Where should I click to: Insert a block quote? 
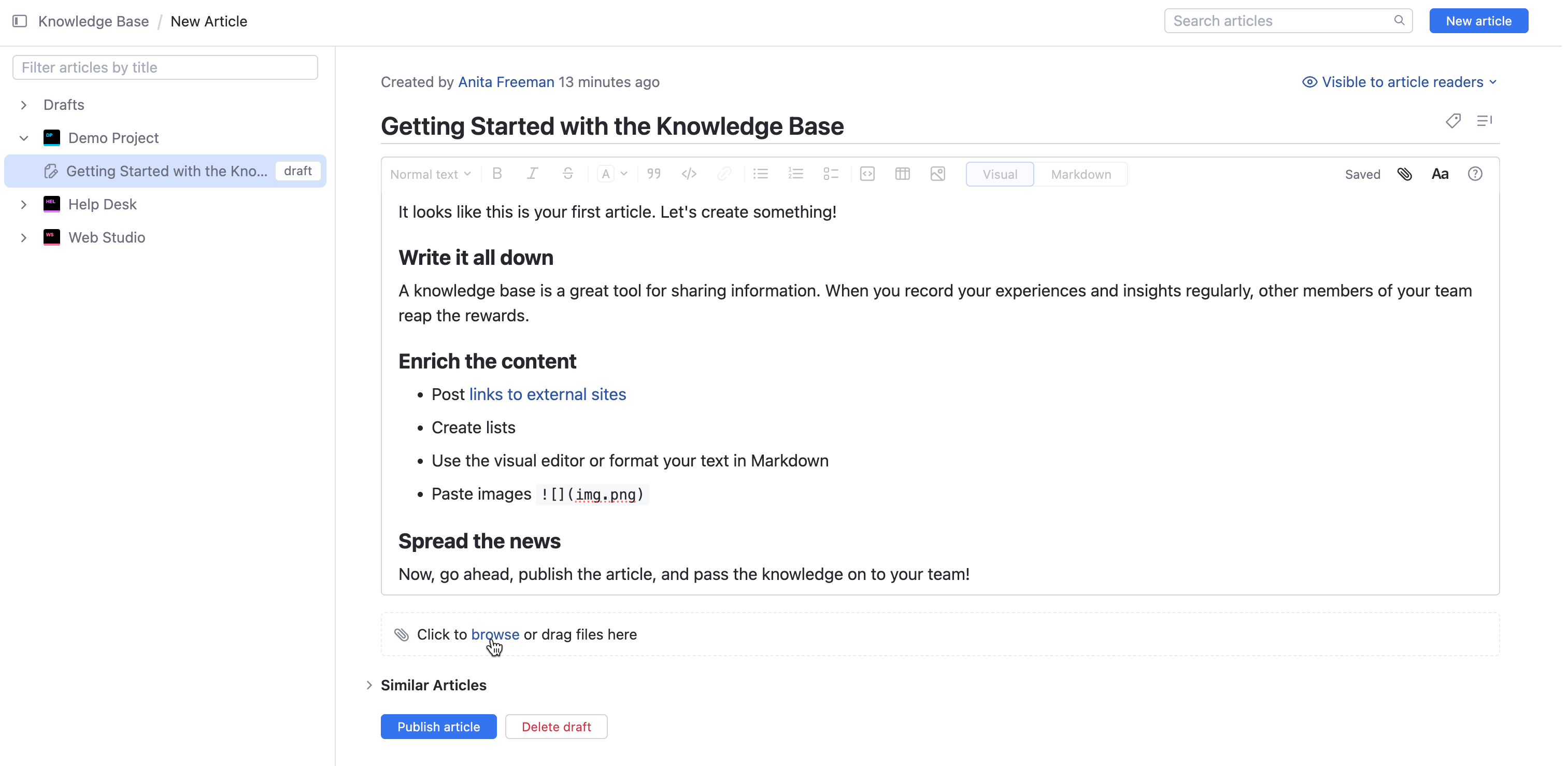point(654,174)
